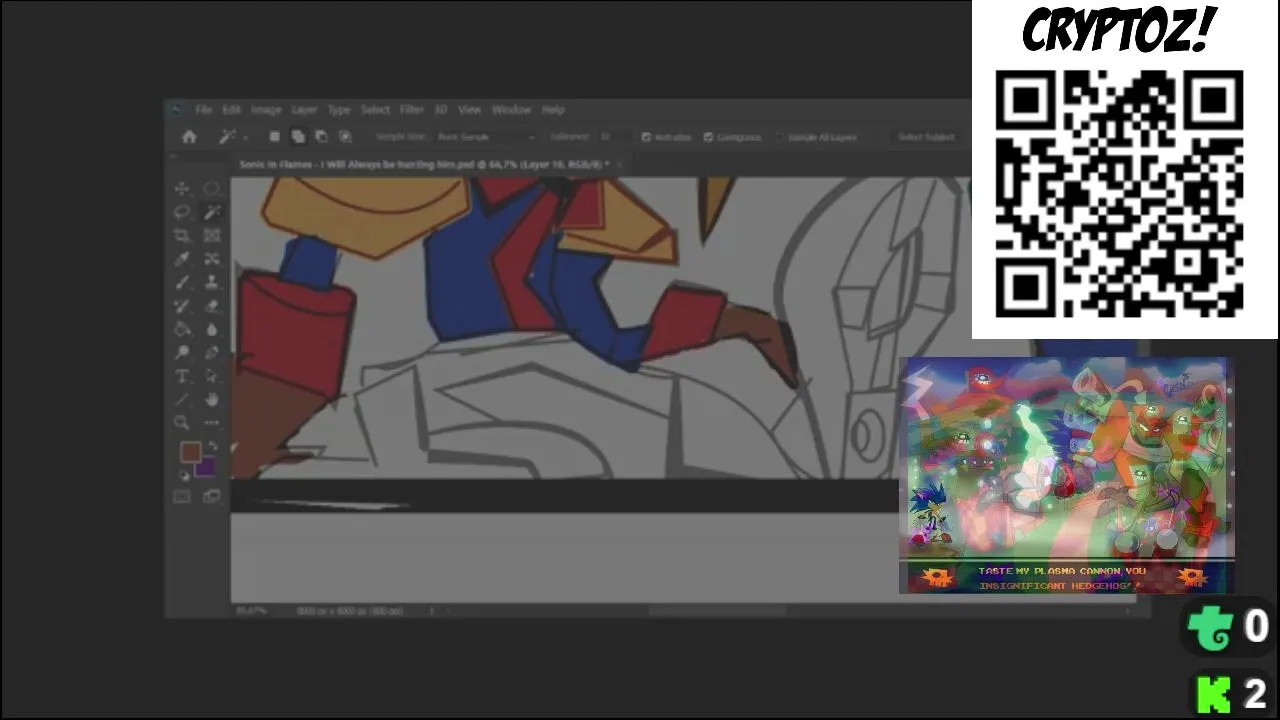
Task: Select the Eraser tool
Action: point(212,306)
